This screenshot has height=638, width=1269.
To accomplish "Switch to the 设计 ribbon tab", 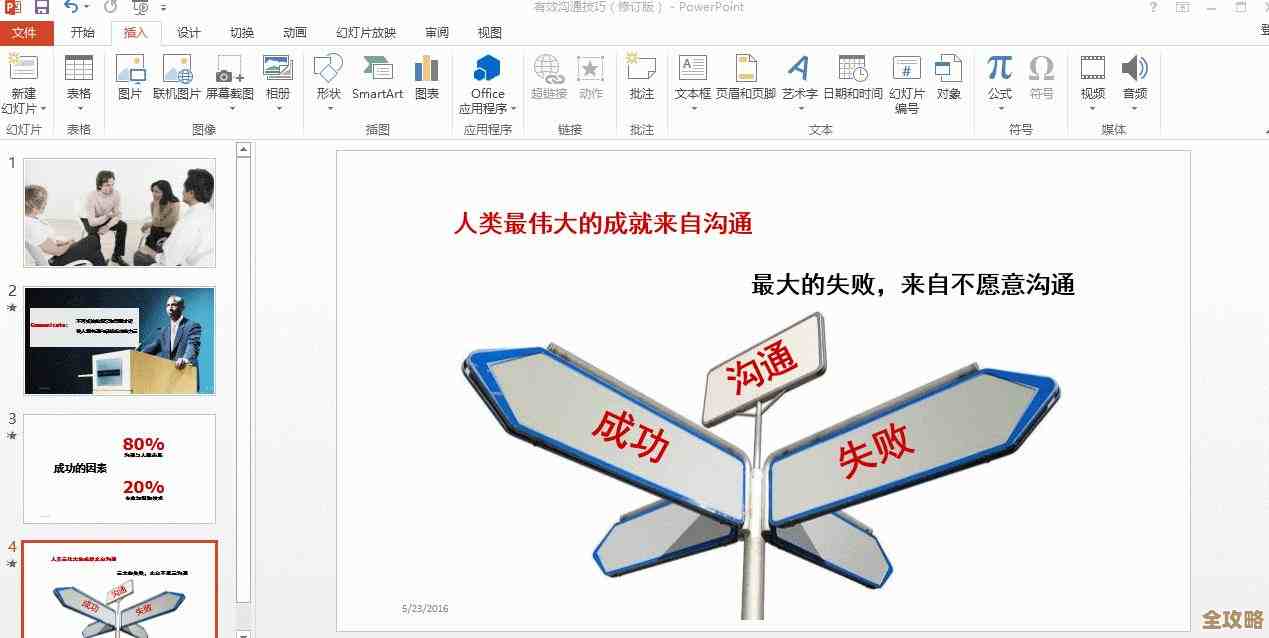I will [x=188, y=32].
